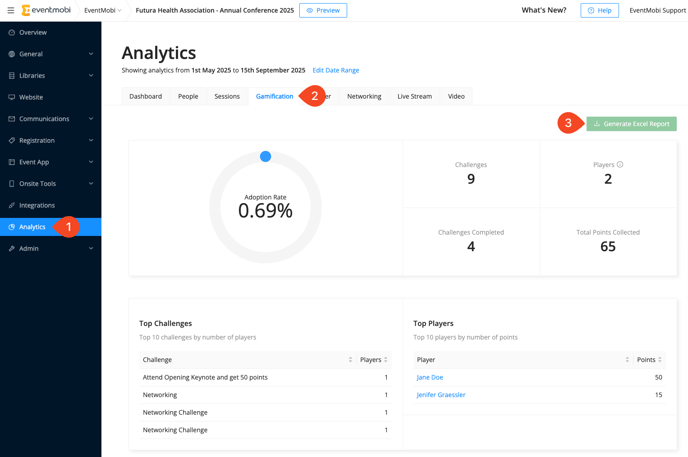Viewport: 688px width, 457px height.
Task: Click the Networking challenge row
Action: (x=265, y=395)
